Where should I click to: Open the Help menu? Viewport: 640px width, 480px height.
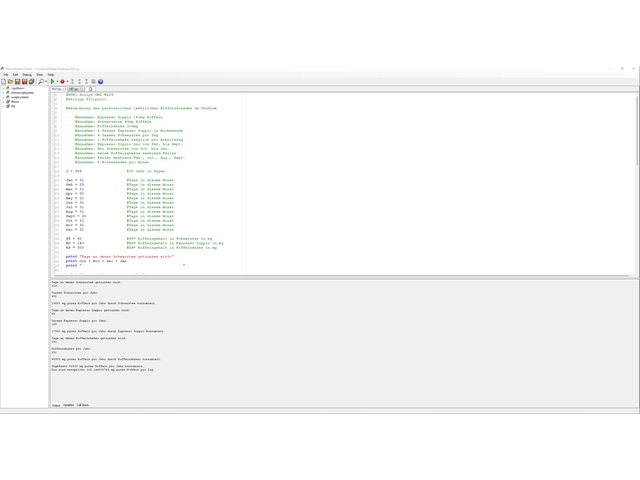click(x=51, y=75)
